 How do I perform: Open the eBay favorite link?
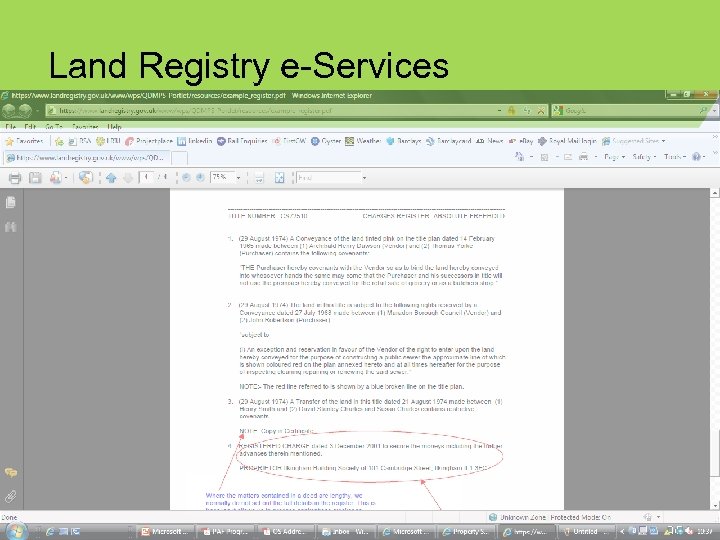521,141
